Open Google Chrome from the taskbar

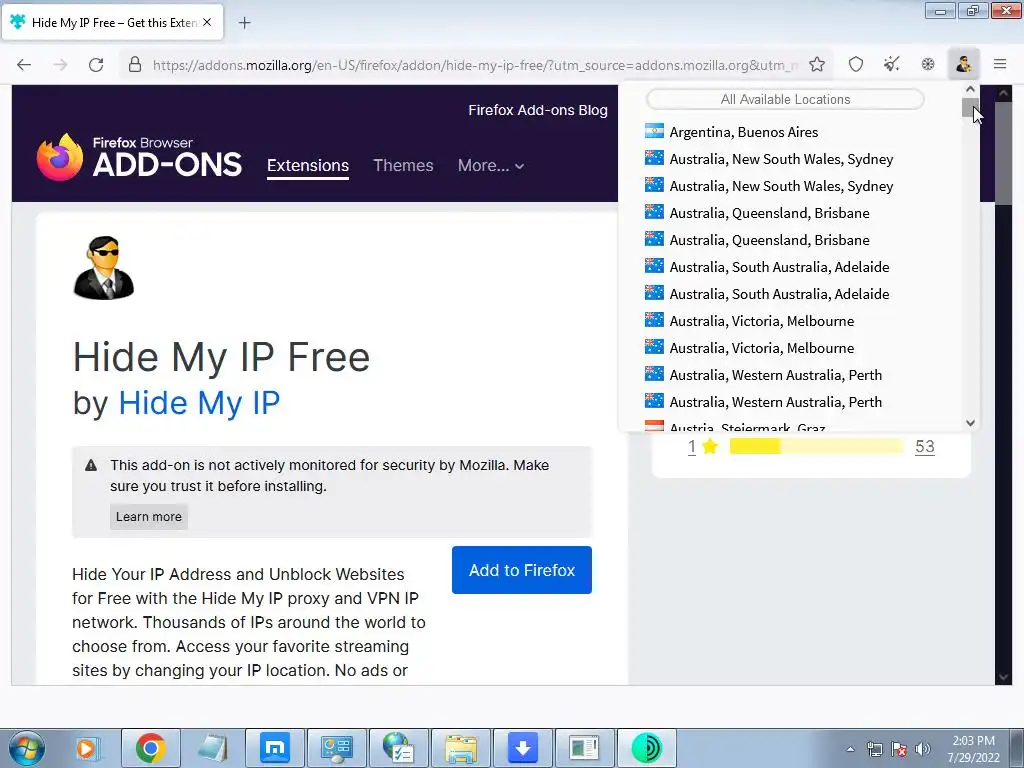point(150,748)
